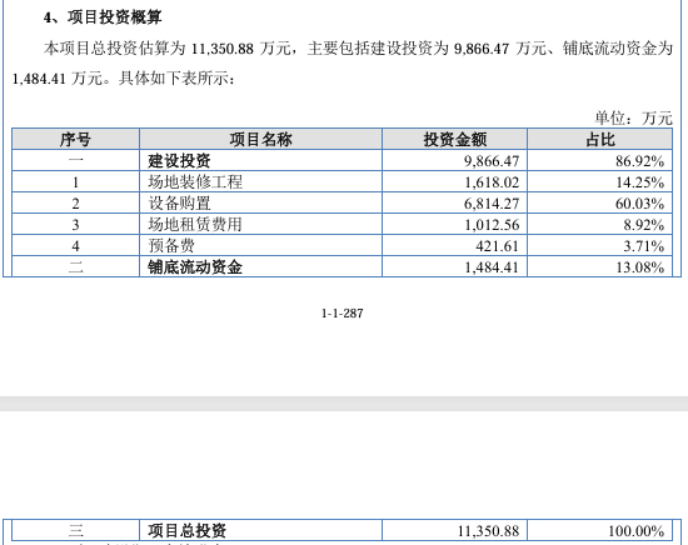Click the 60.03% percentage cell
This screenshot has height=545, width=688.
click(x=642, y=204)
